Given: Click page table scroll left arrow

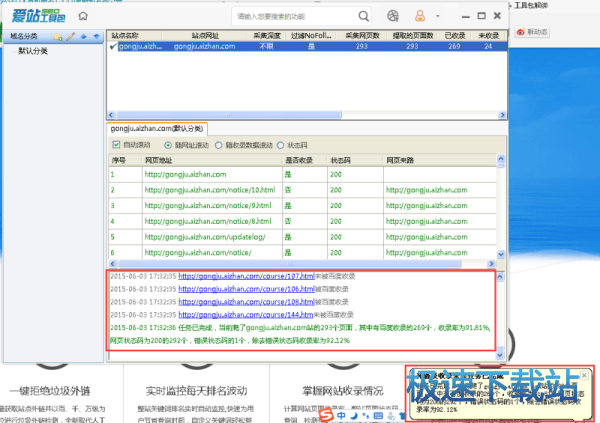Looking at the screenshot, I should (x=112, y=264).
